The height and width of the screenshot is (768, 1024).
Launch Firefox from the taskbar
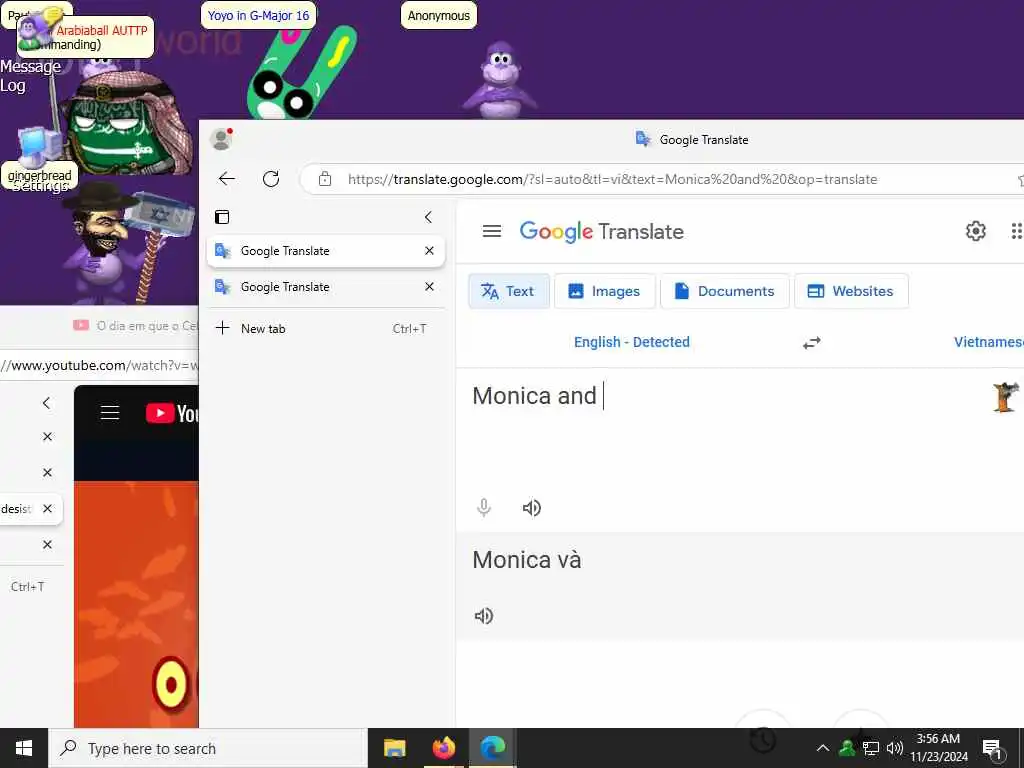coord(444,748)
